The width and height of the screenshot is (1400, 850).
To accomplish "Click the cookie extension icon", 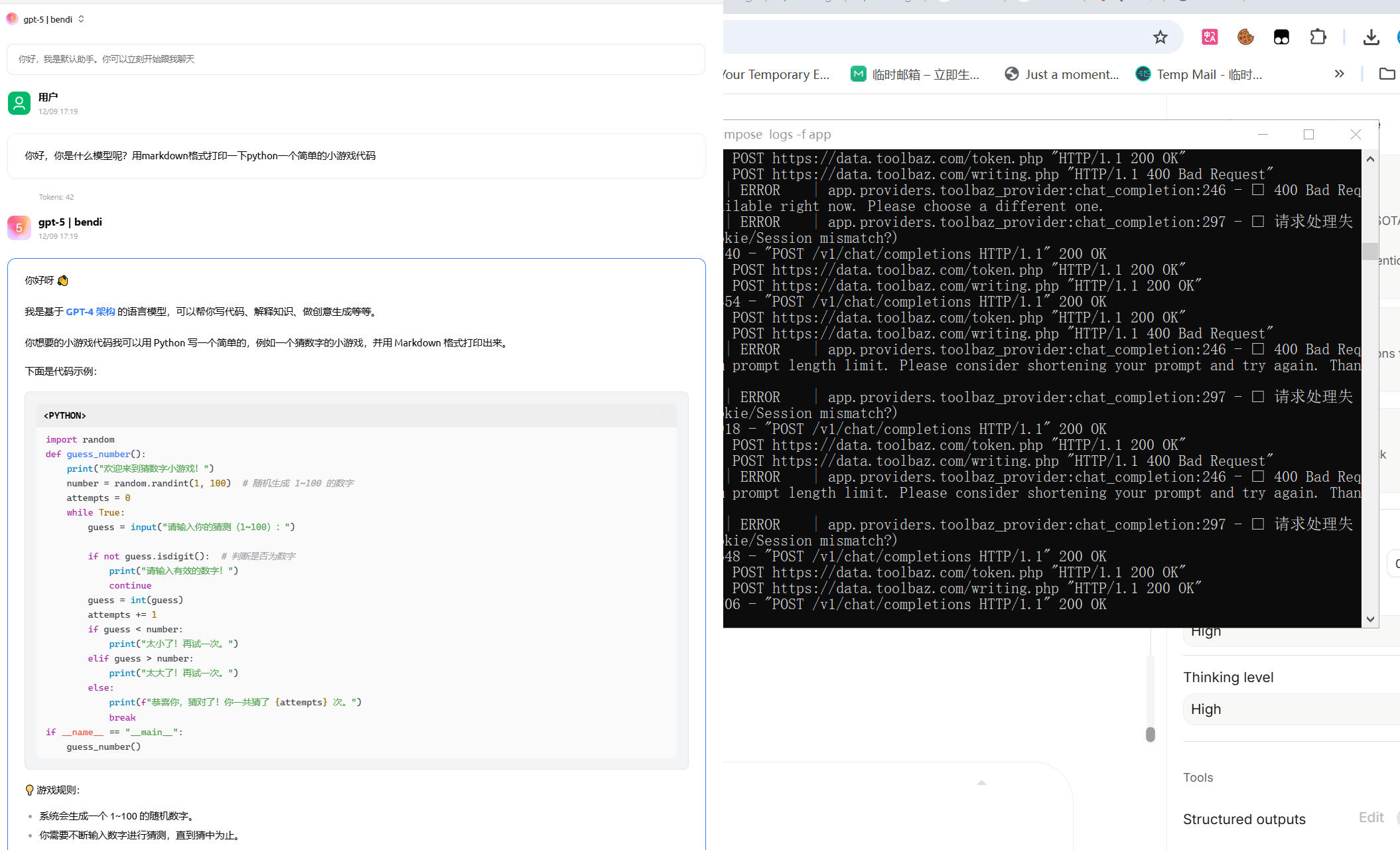I will [1245, 37].
